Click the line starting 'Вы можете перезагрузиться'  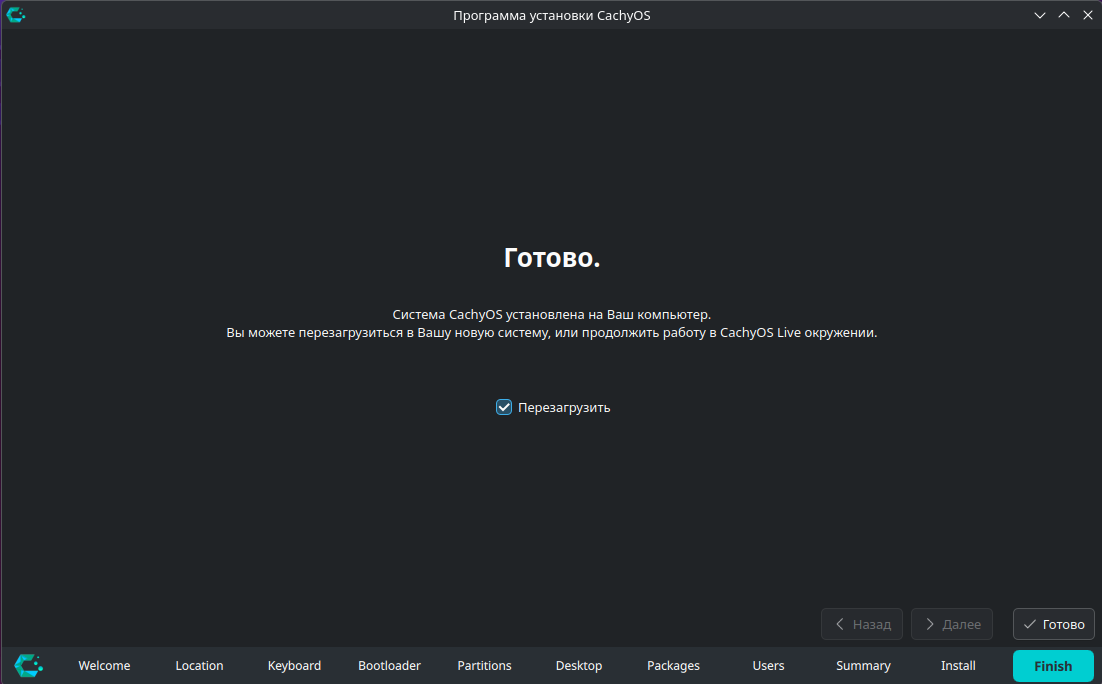pos(552,333)
